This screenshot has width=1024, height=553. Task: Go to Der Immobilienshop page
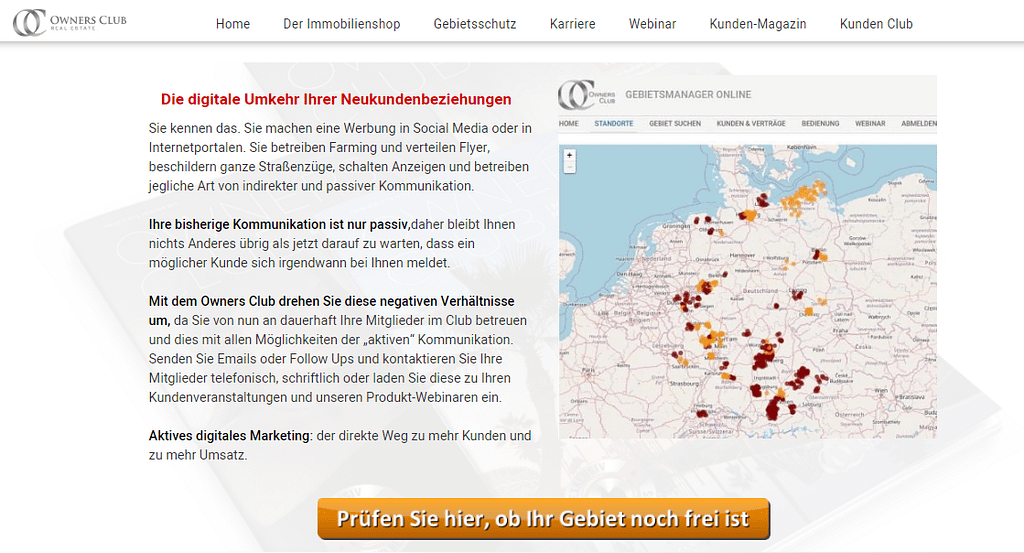click(x=342, y=24)
